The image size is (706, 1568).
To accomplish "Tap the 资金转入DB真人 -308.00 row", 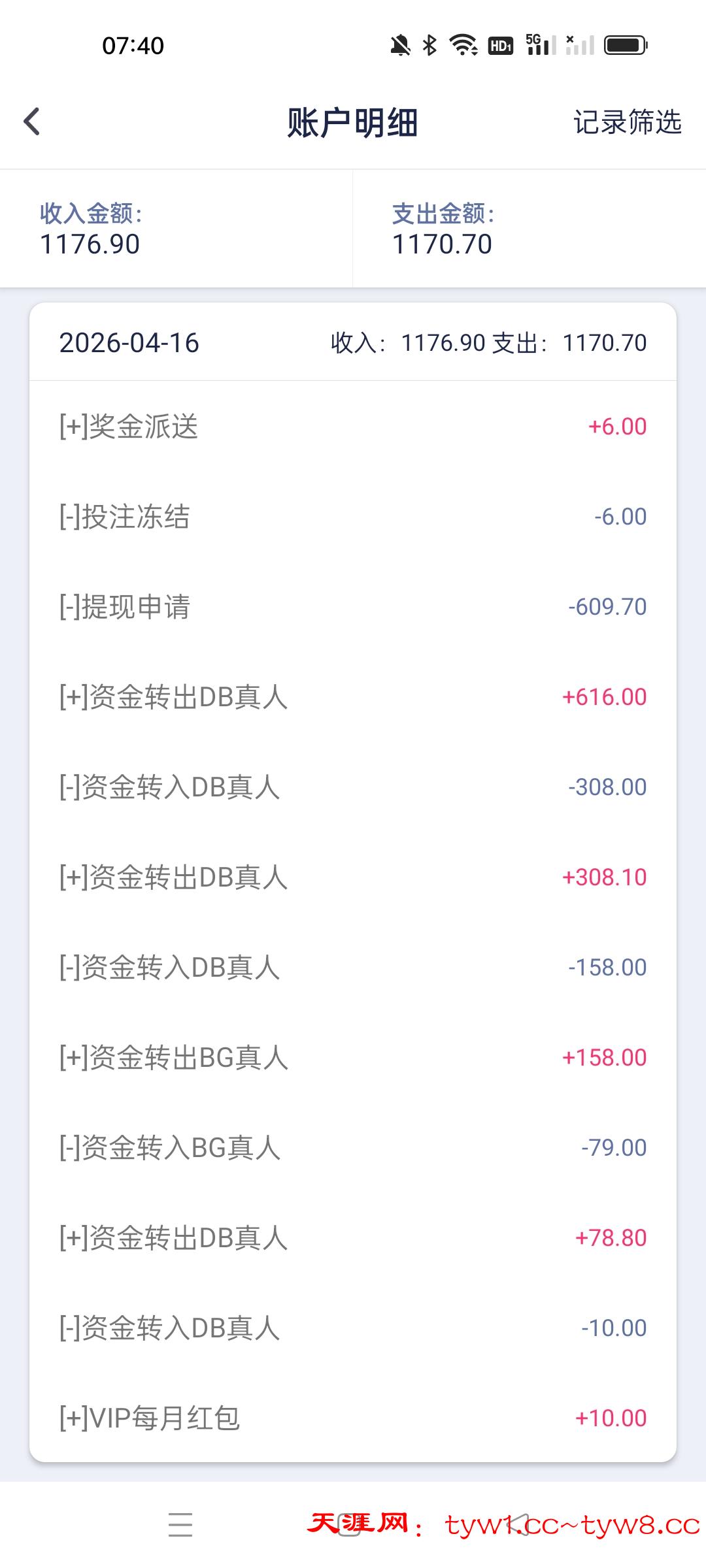I will [353, 787].
